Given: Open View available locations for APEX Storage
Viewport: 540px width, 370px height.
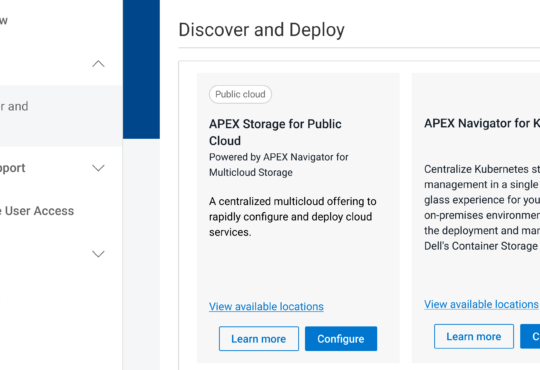Looking at the screenshot, I should tap(266, 307).
